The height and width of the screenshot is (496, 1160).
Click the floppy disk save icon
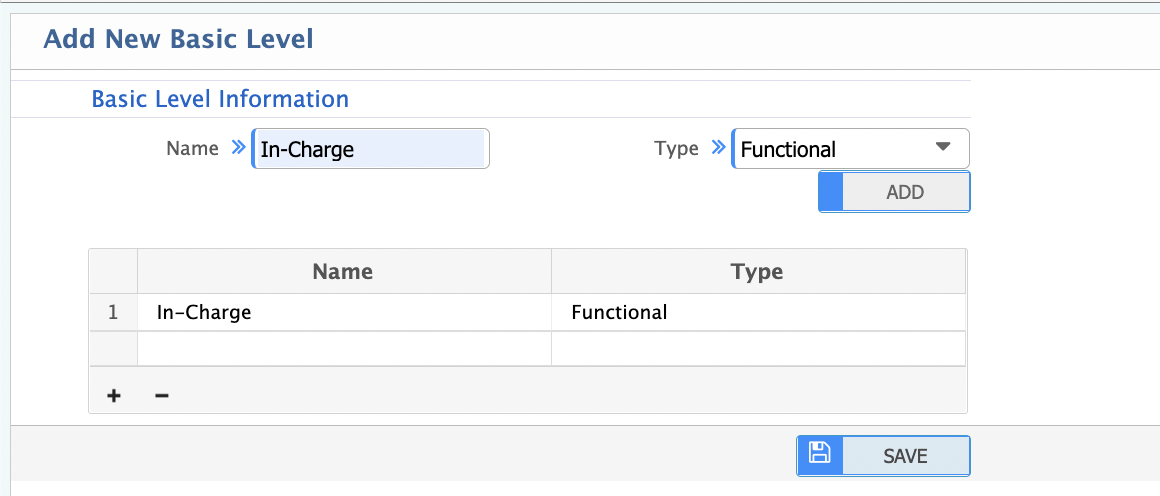(x=819, y=453)
